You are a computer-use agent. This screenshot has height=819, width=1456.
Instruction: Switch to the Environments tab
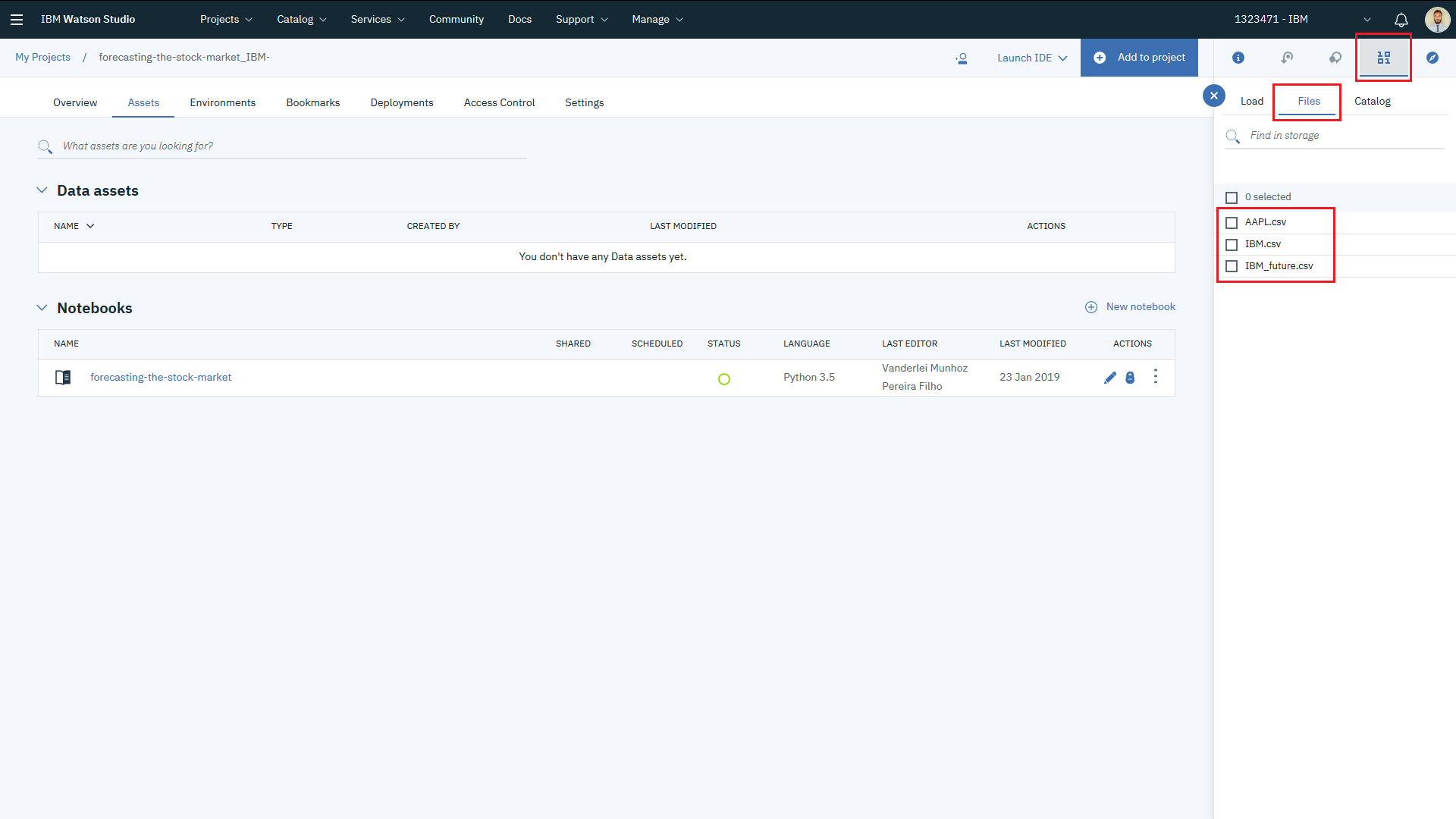tap(222, 102)
